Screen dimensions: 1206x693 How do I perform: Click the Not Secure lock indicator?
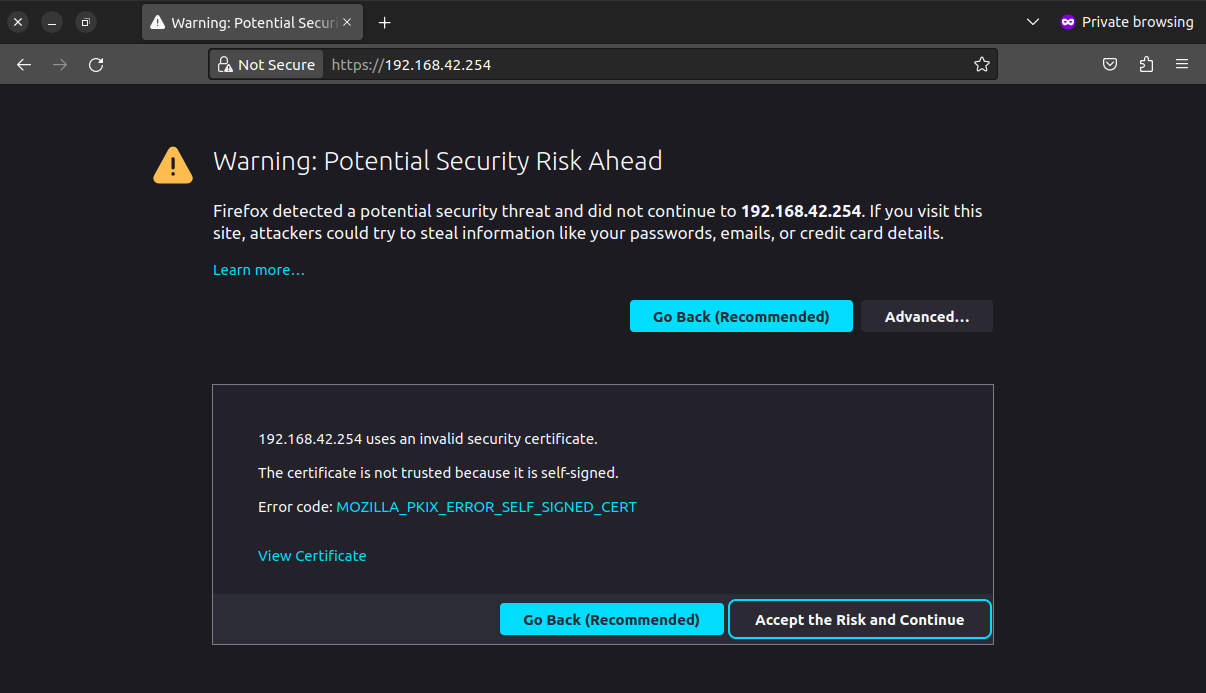coord(266,64)
